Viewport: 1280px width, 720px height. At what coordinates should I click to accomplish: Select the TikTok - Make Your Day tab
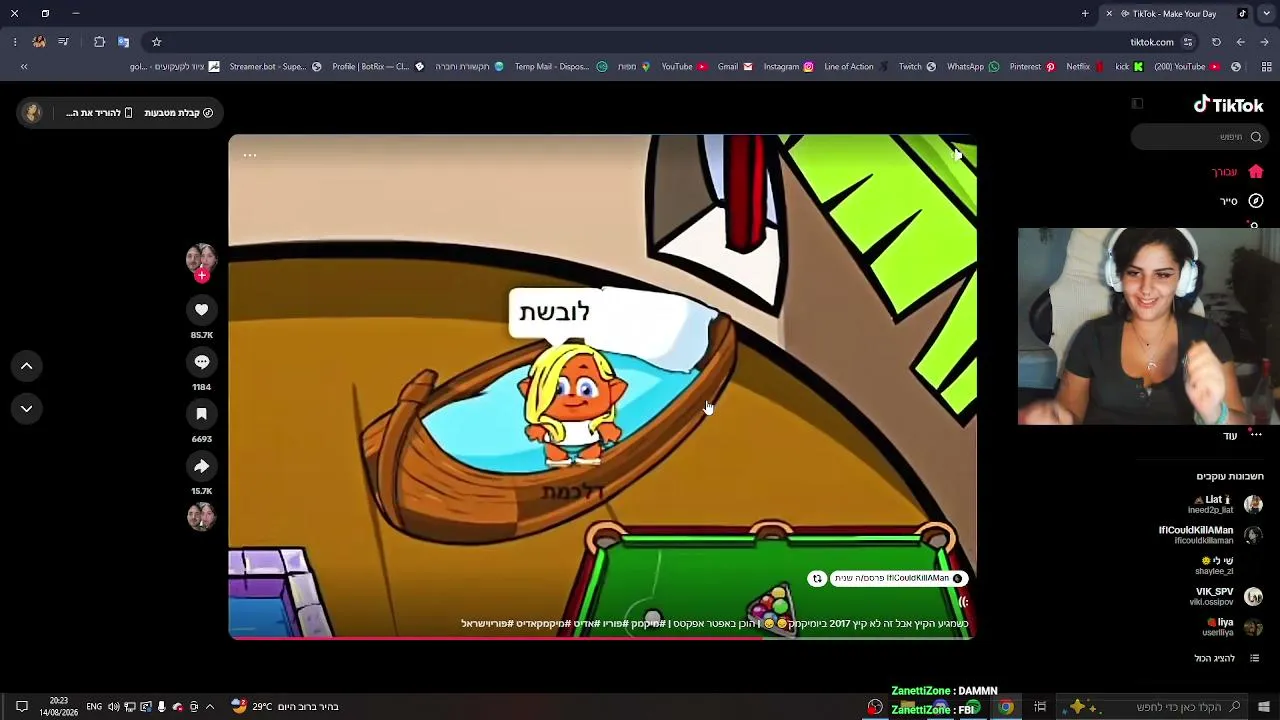[1176, 14]
